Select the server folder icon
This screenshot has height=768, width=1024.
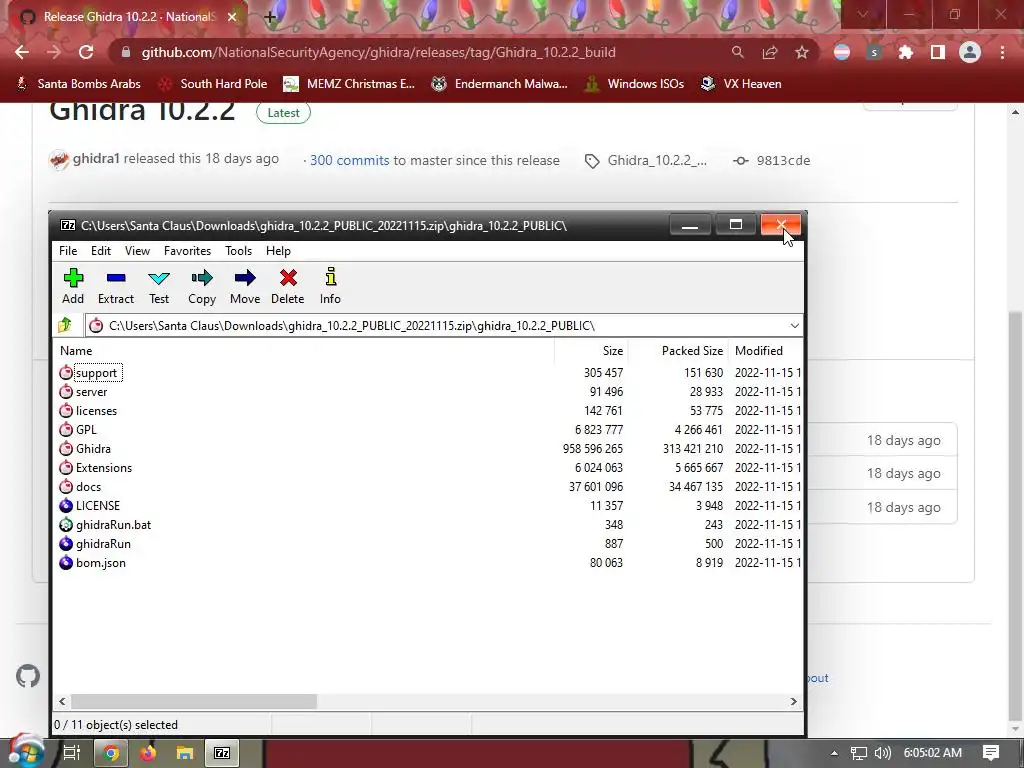coord(66,392)
